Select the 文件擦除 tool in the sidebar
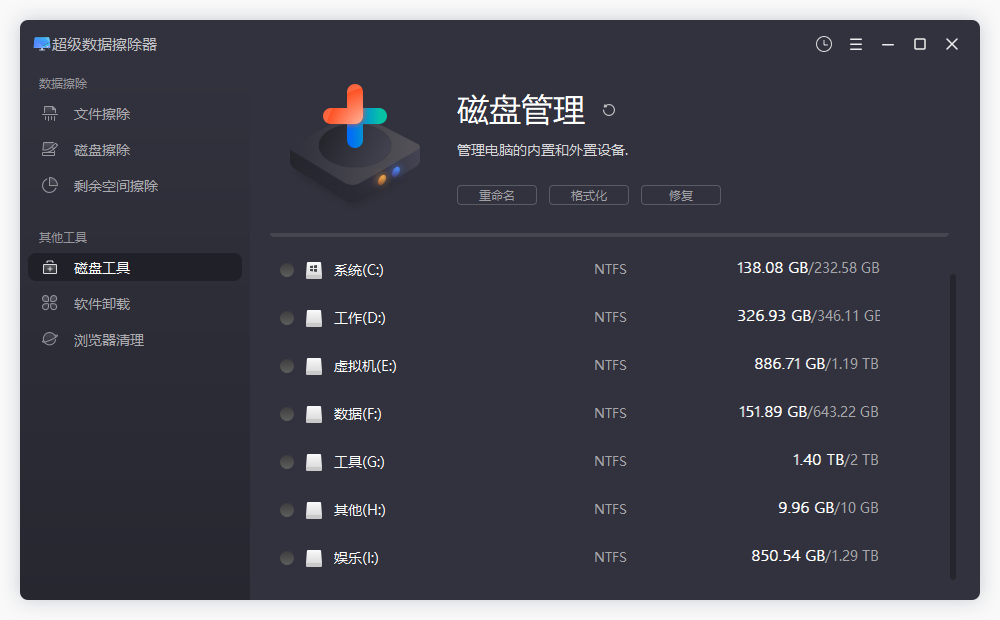This screenshot has width=1000, height=620. pyautogui.click(x=48, y=113)
